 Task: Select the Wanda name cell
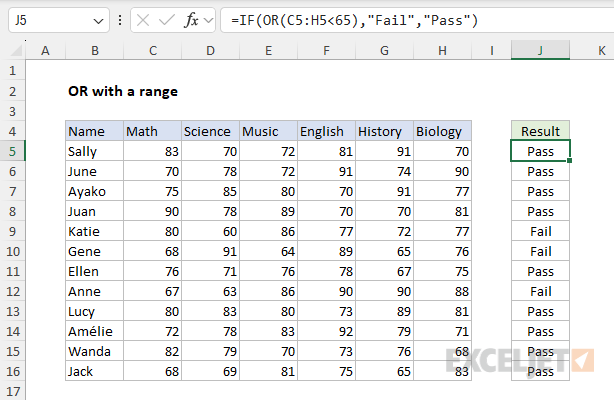[94, 351]
